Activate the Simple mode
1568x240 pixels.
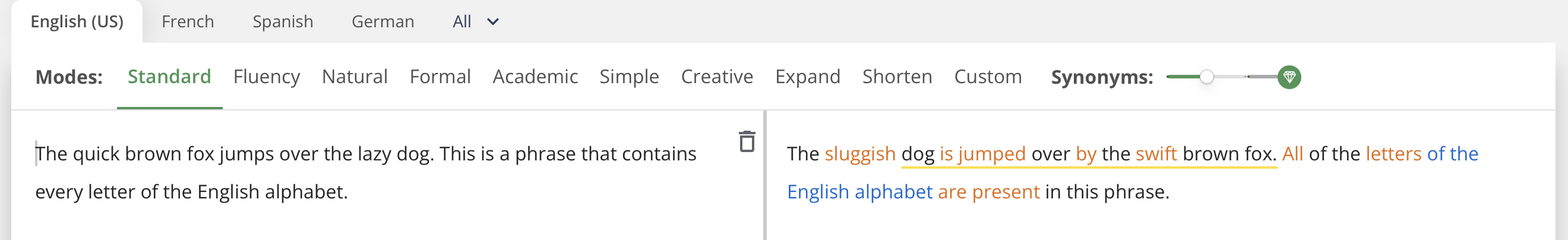point(629,77)
